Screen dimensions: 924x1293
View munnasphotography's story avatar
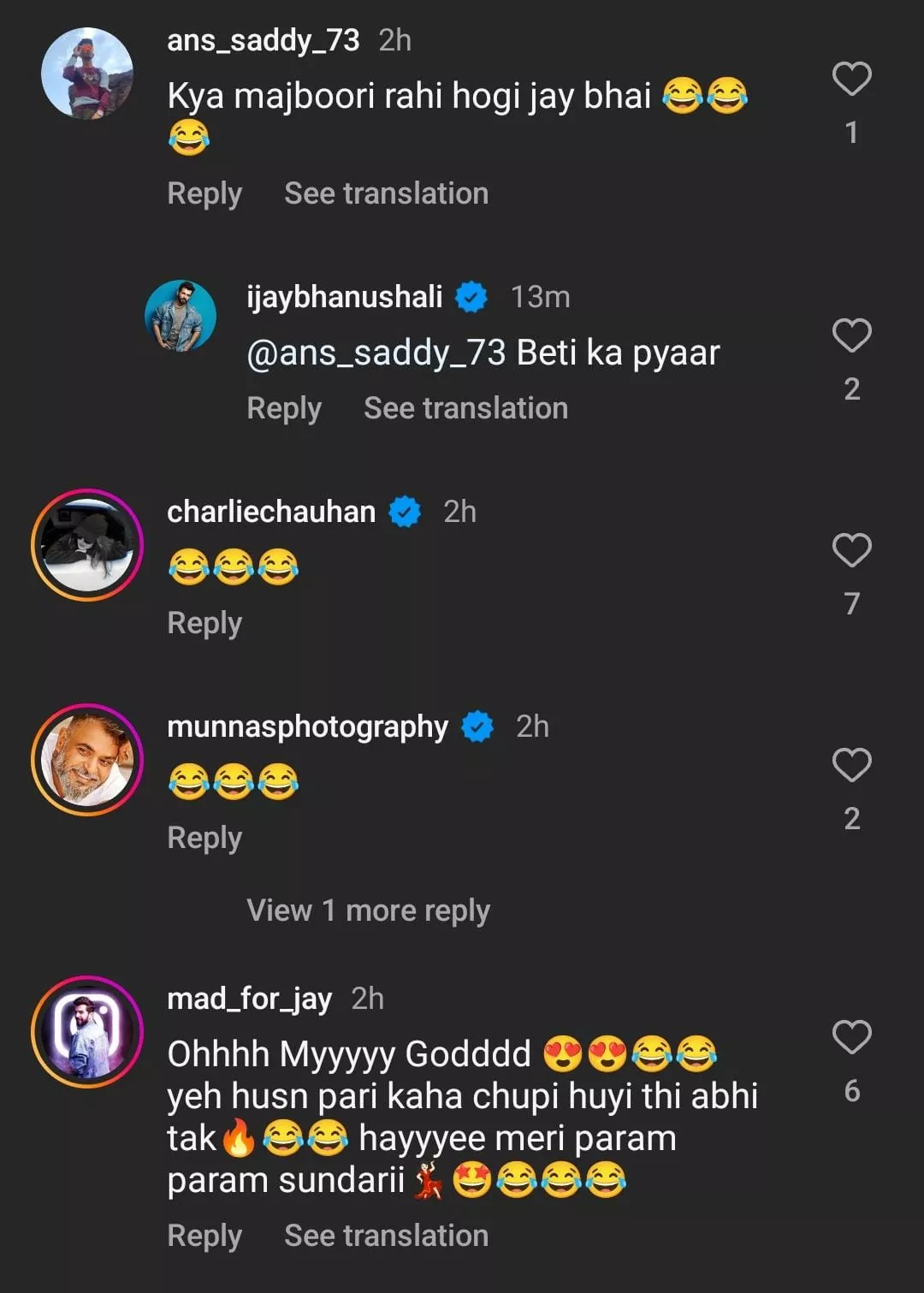click(x=87, y=760)
